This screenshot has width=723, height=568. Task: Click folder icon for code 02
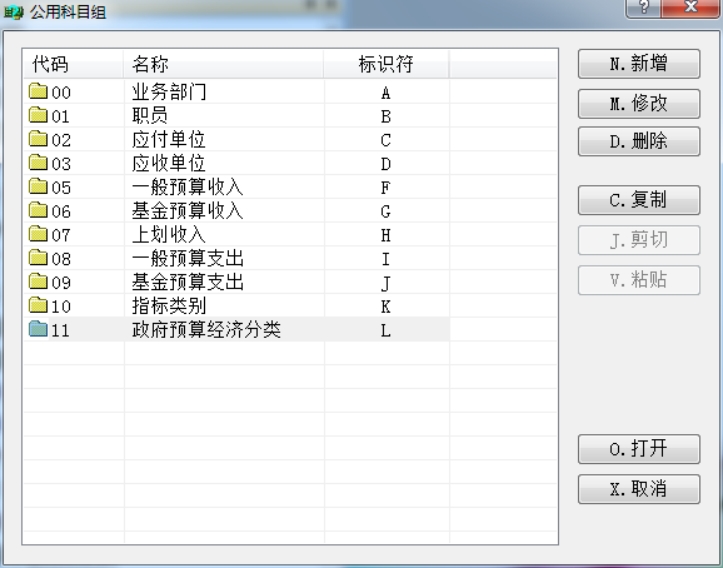coord(38,139)
